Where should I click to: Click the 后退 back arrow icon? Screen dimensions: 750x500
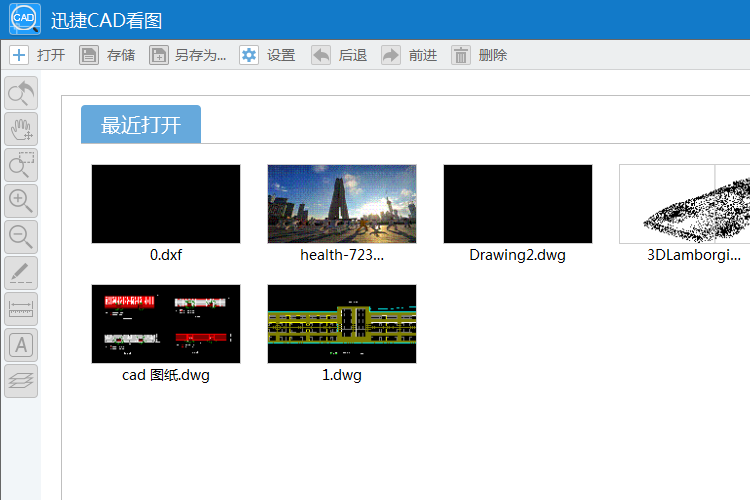pos(321,55)
